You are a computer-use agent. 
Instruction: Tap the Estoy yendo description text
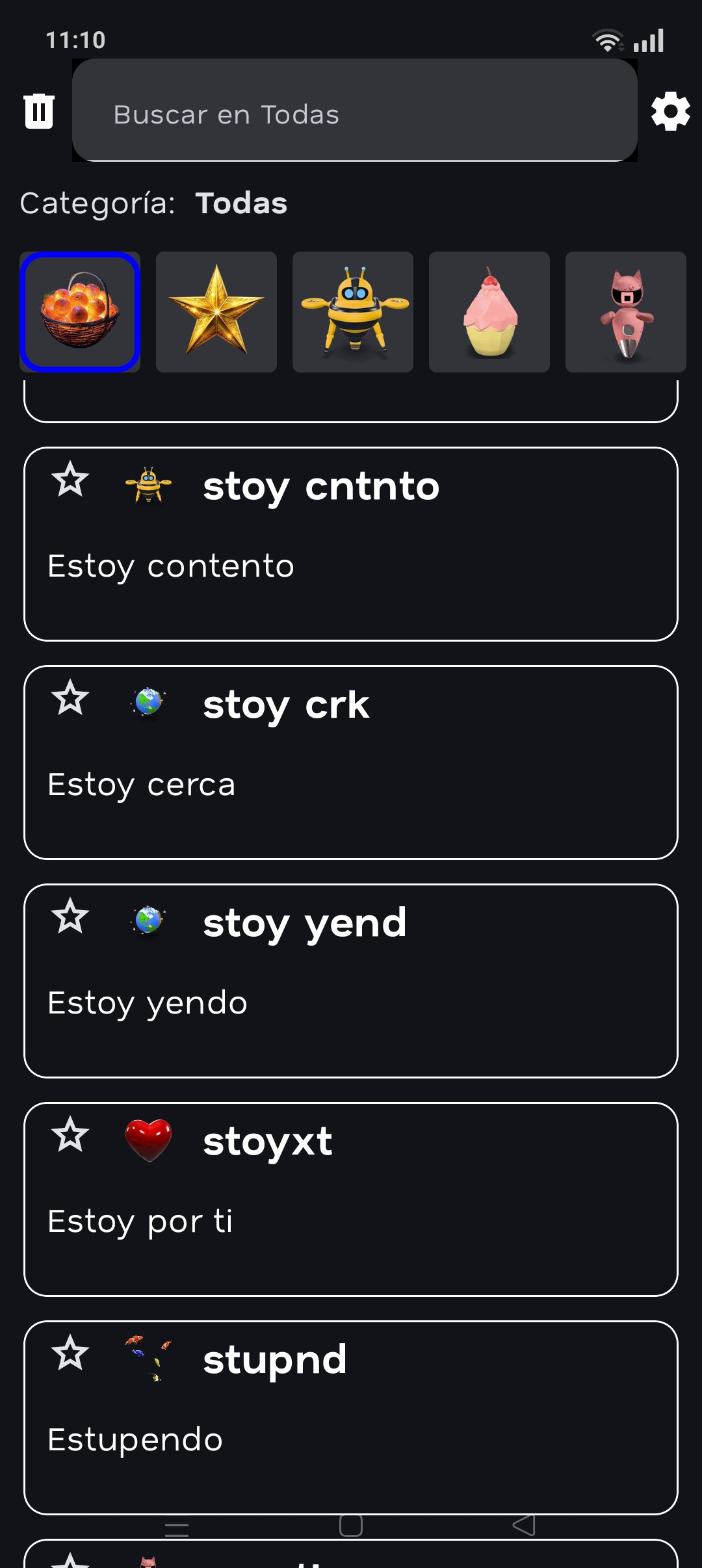tap(148, 1003)
